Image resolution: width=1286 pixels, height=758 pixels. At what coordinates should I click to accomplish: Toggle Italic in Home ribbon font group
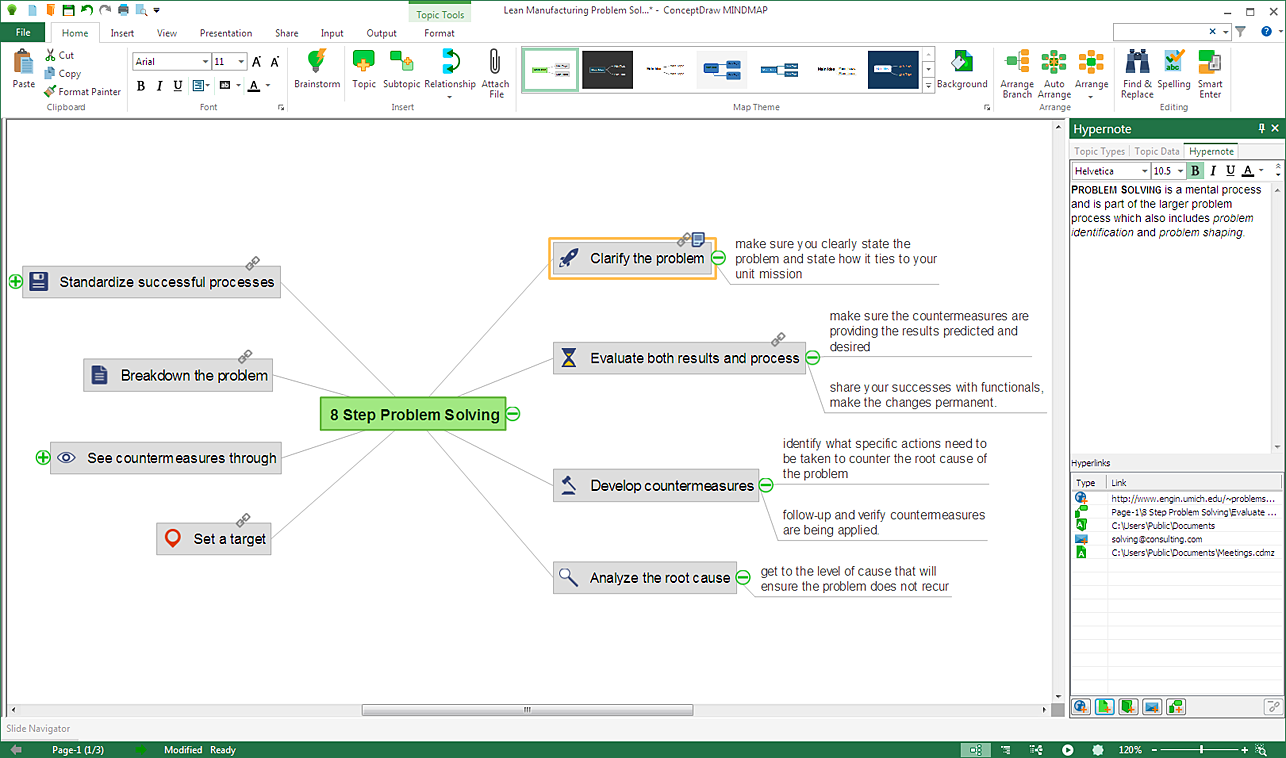(159, 86)
